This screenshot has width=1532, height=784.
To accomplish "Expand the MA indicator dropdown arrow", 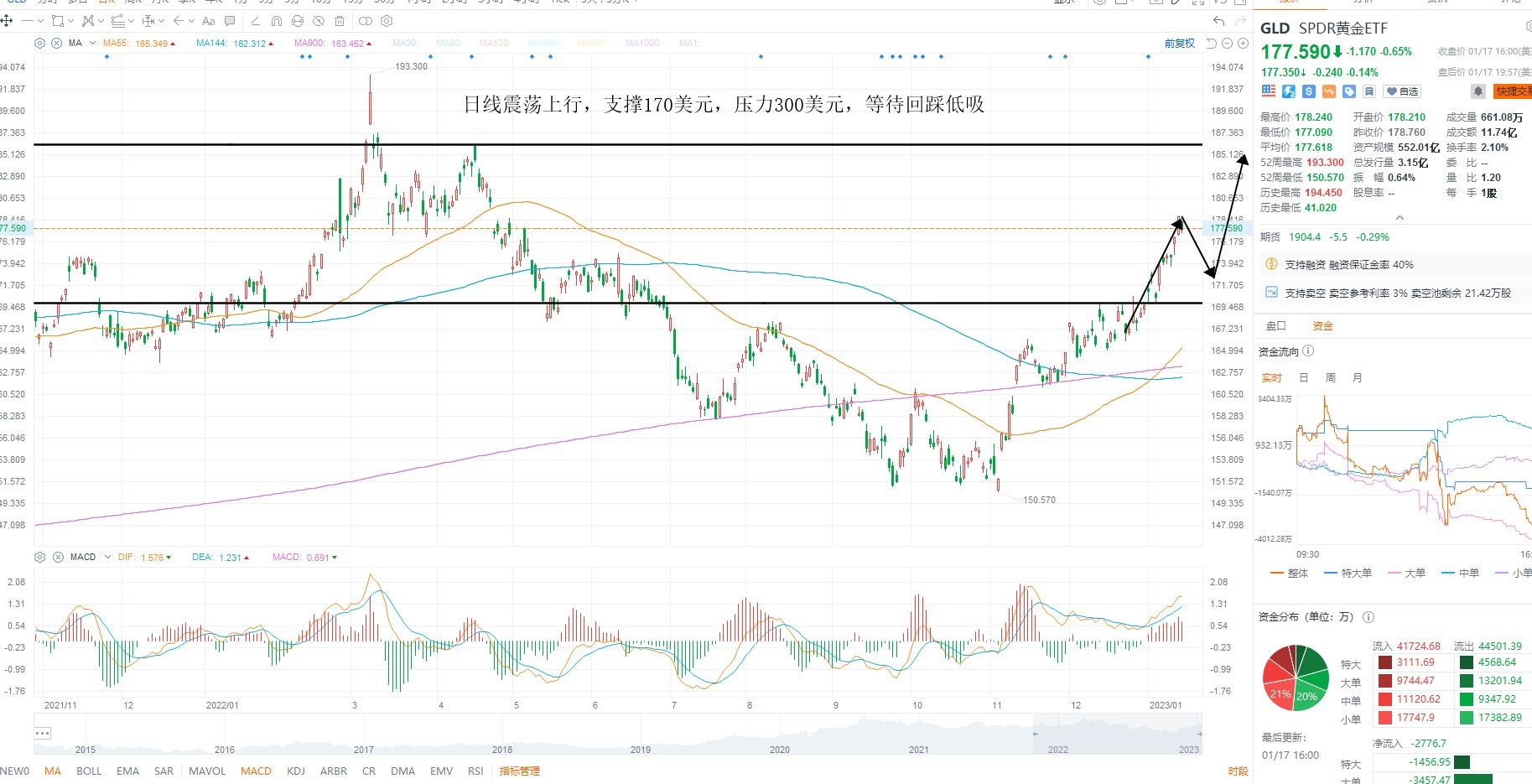I will click(92, 43).
